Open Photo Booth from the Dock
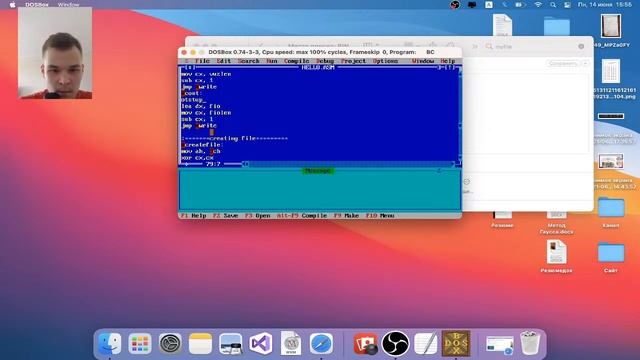This screenshot has height=360, width=640. [365, 344]
